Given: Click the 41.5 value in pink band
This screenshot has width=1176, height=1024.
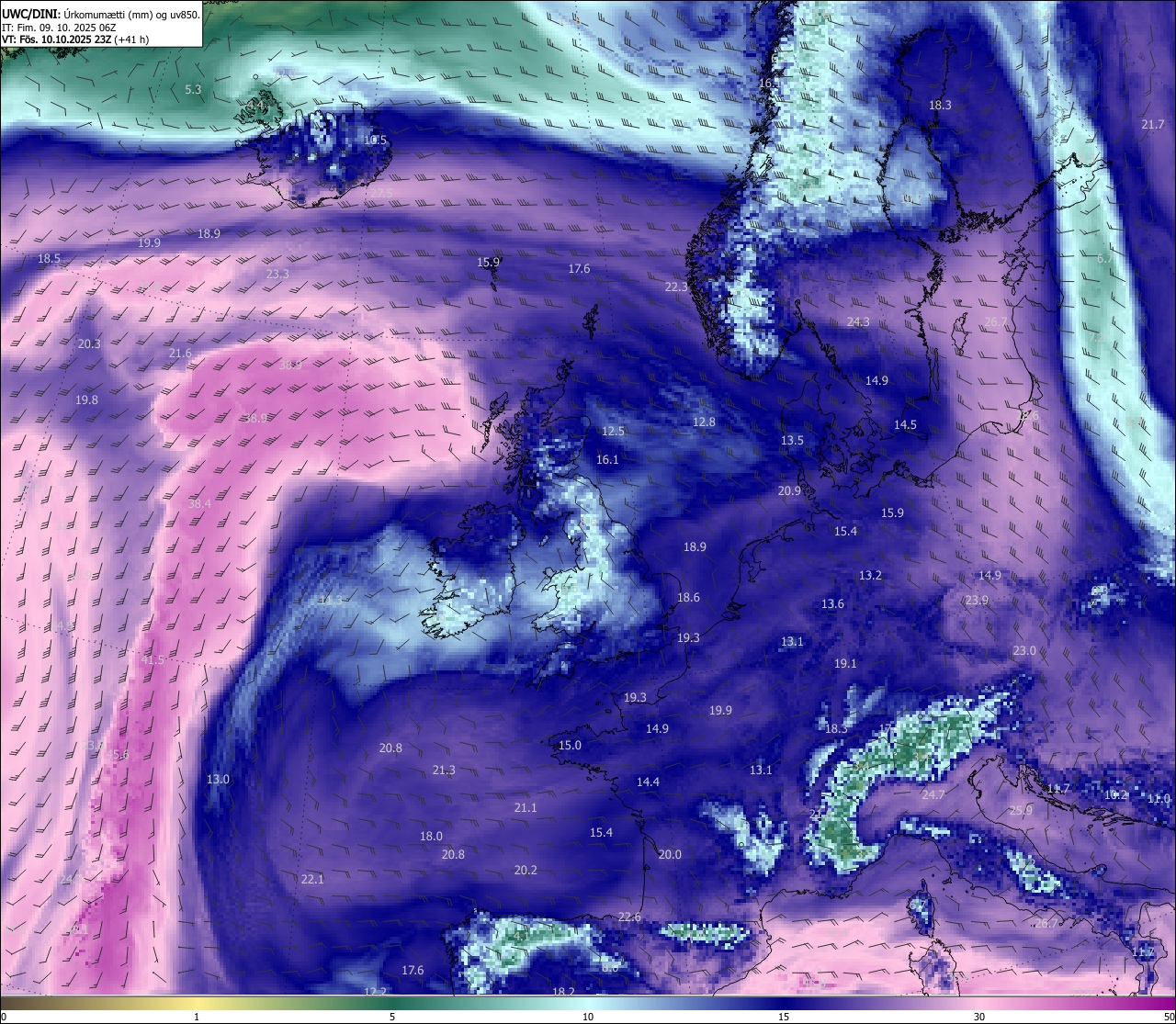Looking at the screenshot, I should pyautogui.click(x=153, y=659).
